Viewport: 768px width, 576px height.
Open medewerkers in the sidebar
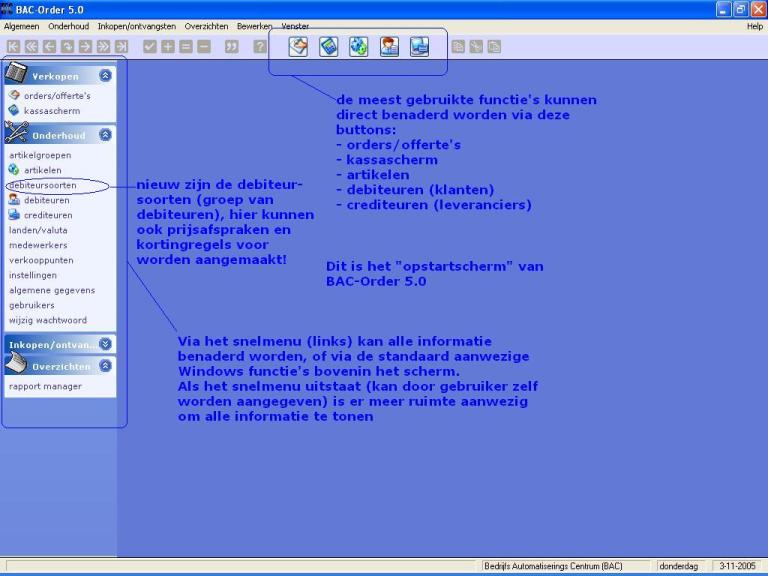[38, 245]
